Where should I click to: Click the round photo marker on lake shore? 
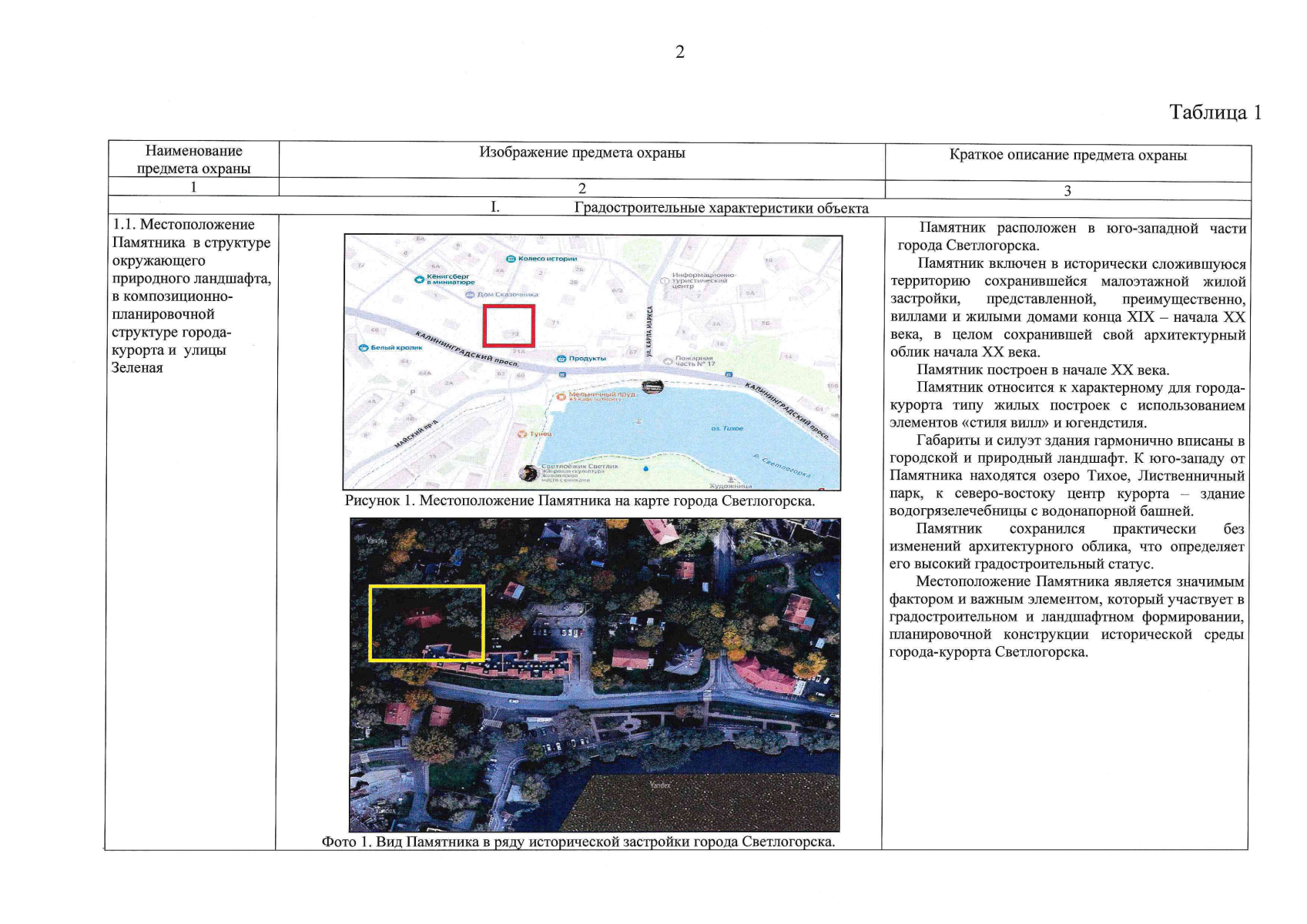[652, 387]
